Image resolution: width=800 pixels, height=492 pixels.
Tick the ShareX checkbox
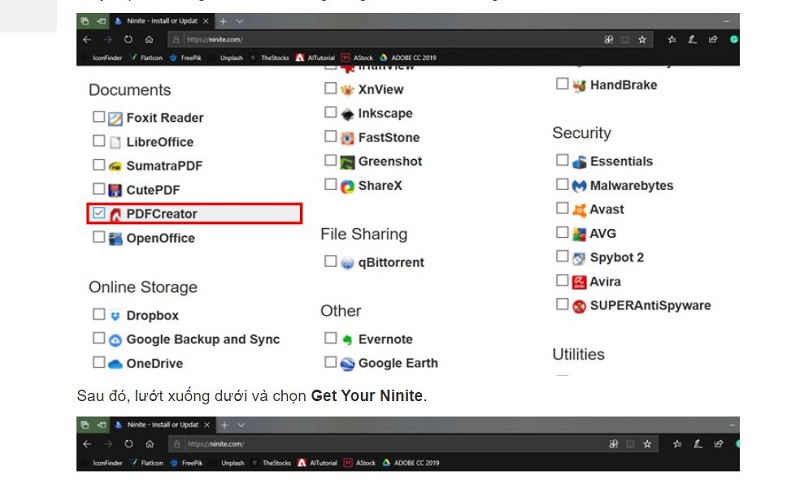point(331,184)
